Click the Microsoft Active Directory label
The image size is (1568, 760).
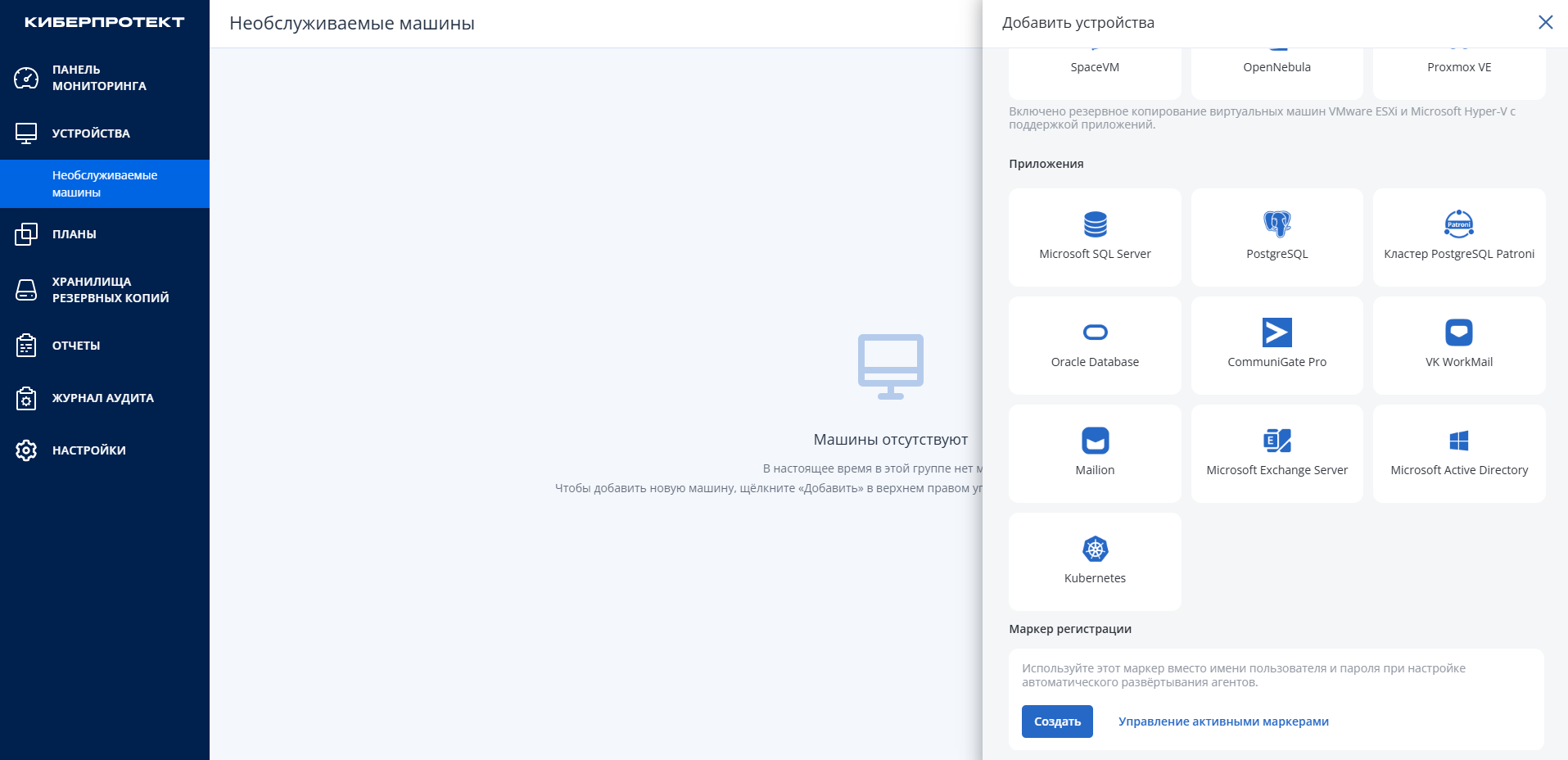pyautogui.click(x=1459, y=470)
